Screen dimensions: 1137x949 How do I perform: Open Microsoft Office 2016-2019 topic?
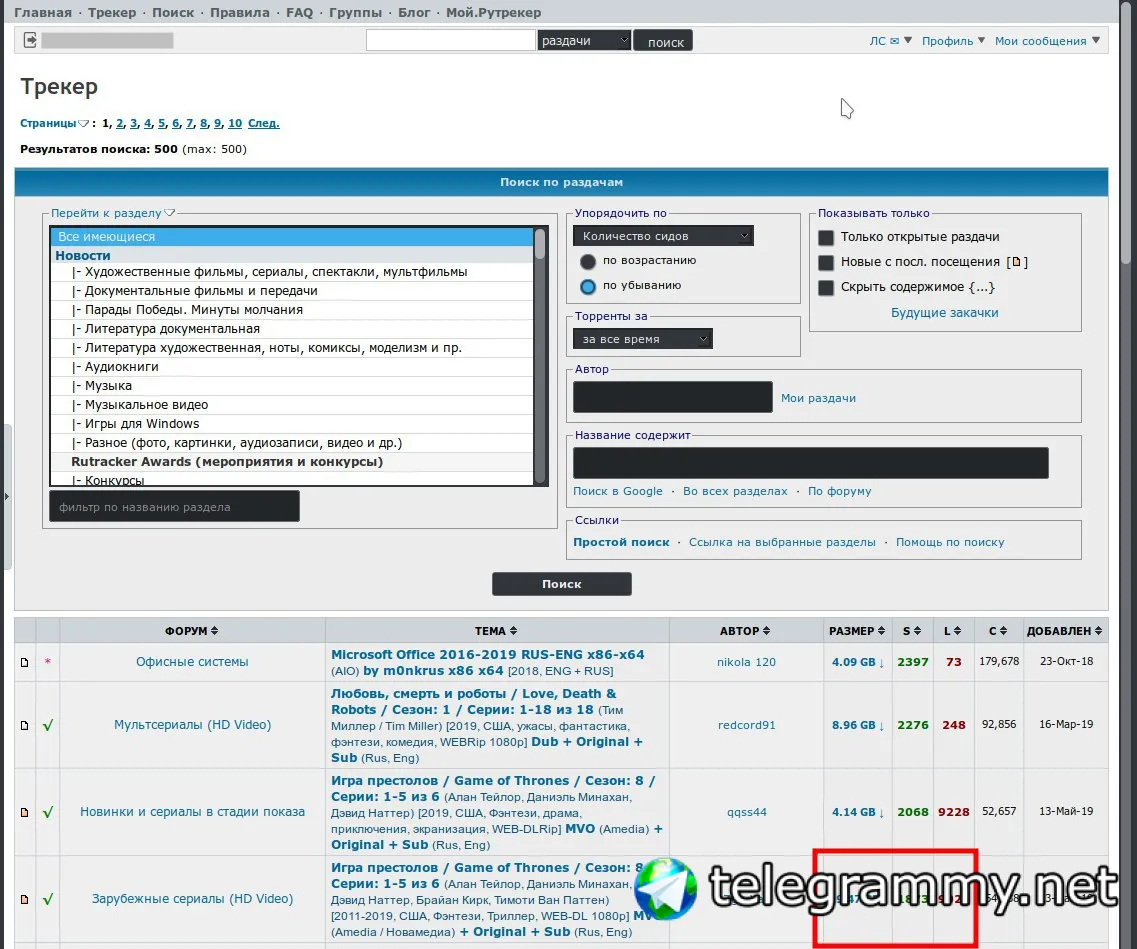487,662
